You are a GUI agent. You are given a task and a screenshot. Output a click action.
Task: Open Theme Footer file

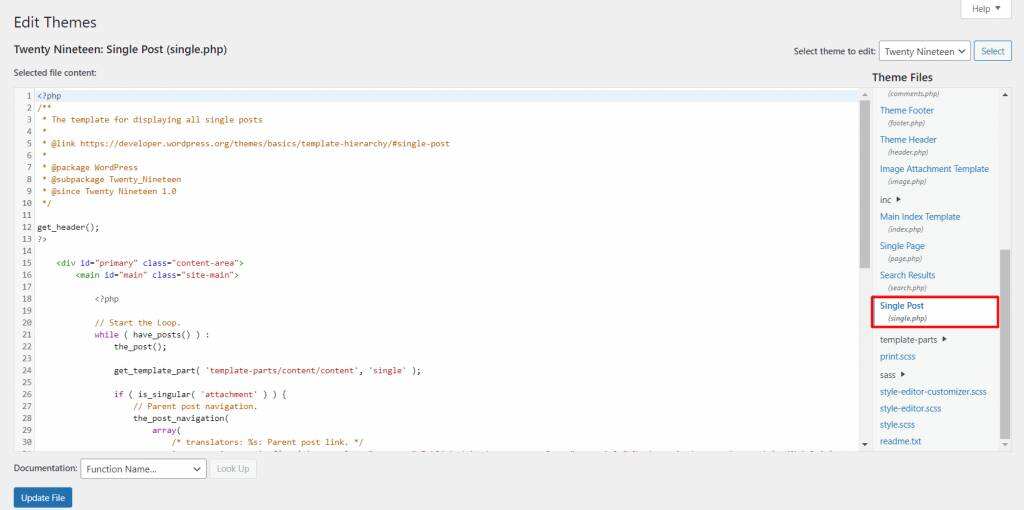click(906, 111)
